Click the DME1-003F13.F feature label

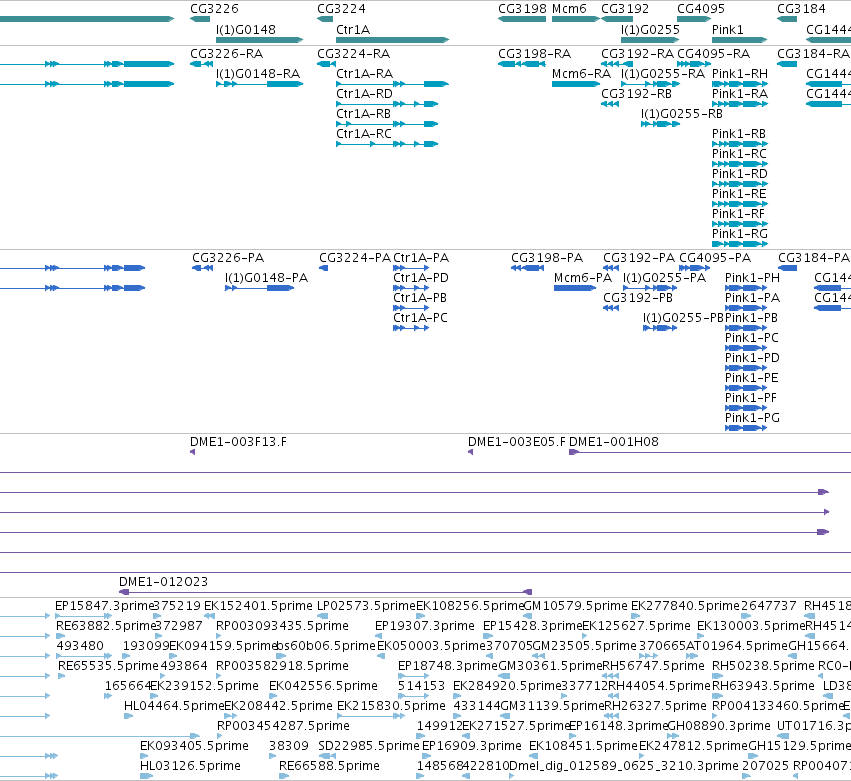pyautogui.click(x=238, y=442)
